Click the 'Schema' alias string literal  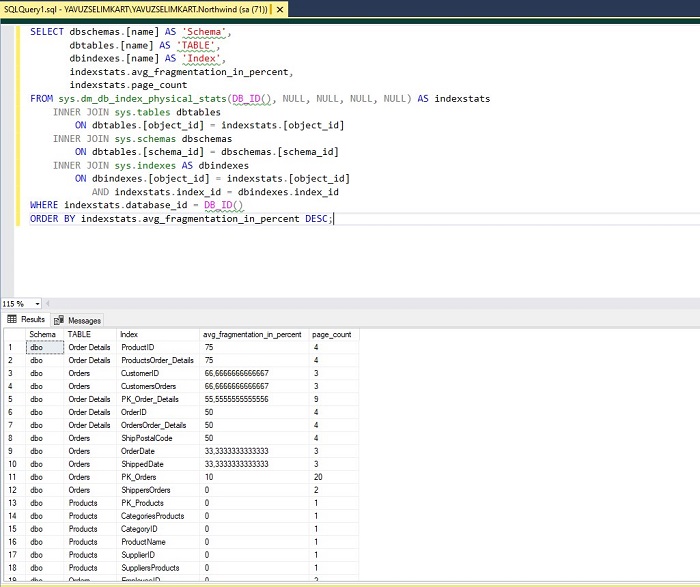point(204,32)
